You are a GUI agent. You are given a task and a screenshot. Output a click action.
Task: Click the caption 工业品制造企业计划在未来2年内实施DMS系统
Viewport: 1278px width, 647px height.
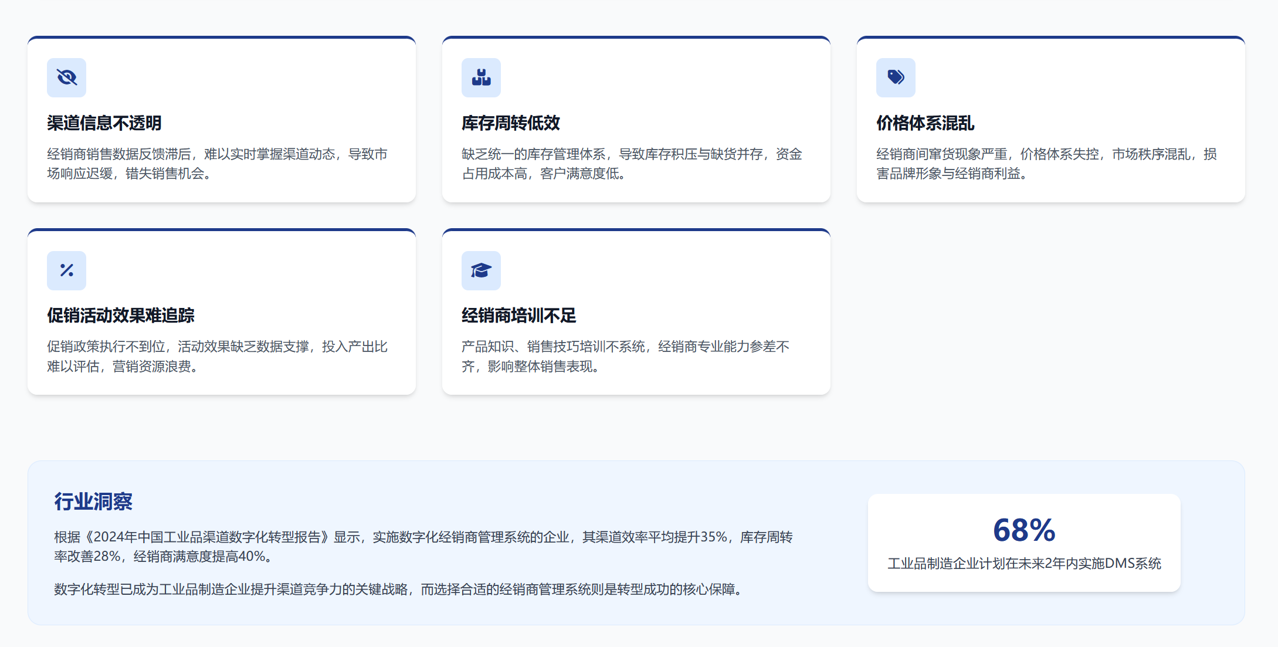[x=1024, y=564]
